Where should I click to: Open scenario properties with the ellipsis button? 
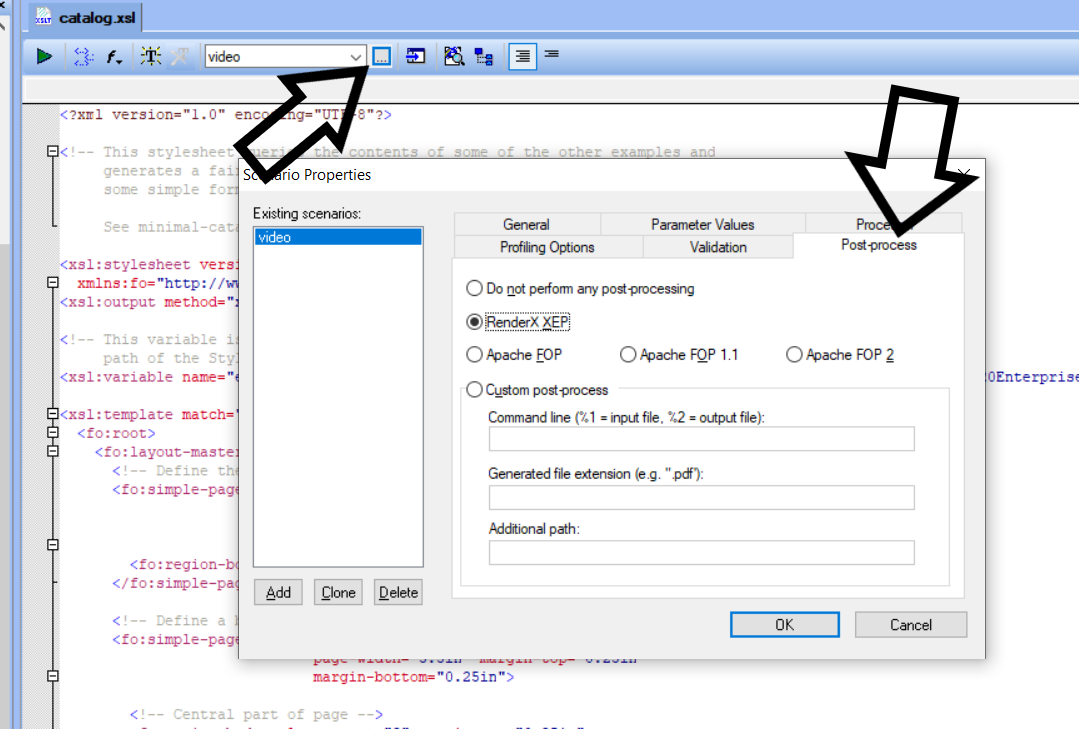[x=382, y=57]
